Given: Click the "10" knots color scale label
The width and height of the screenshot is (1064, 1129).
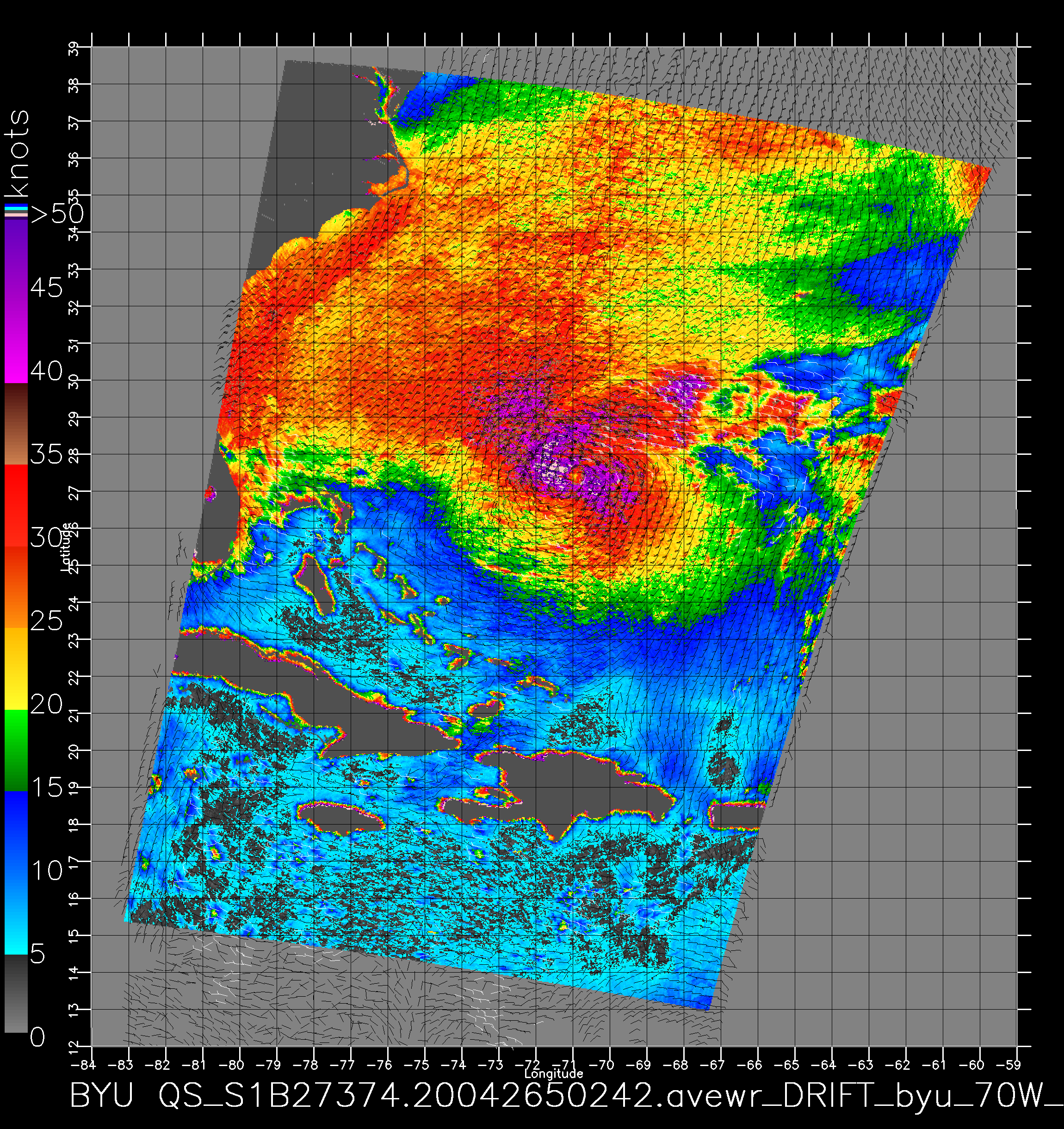Looking at the screenshot, I should pyautogui.click(x=47, y=871).
